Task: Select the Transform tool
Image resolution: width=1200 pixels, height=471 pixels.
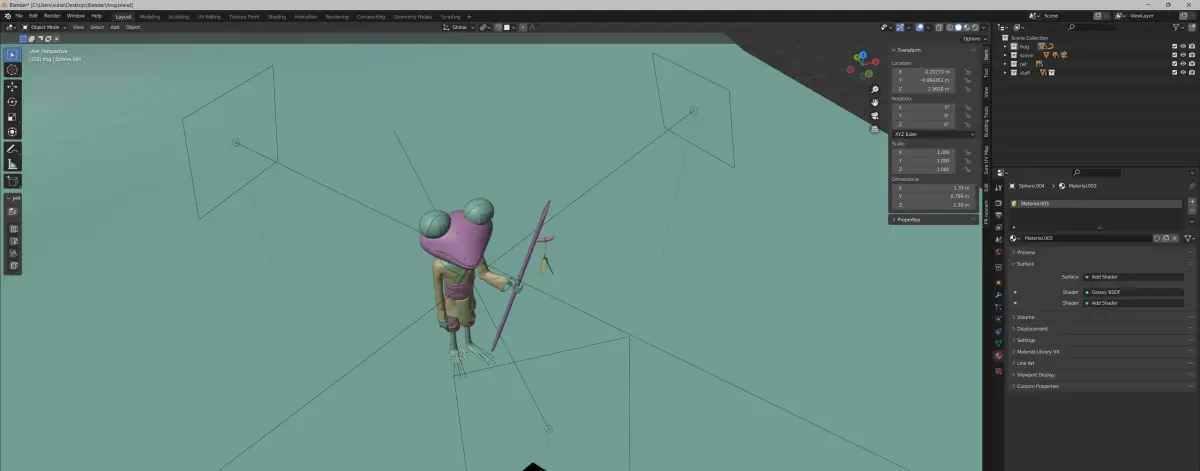Action: click(13, 131)
